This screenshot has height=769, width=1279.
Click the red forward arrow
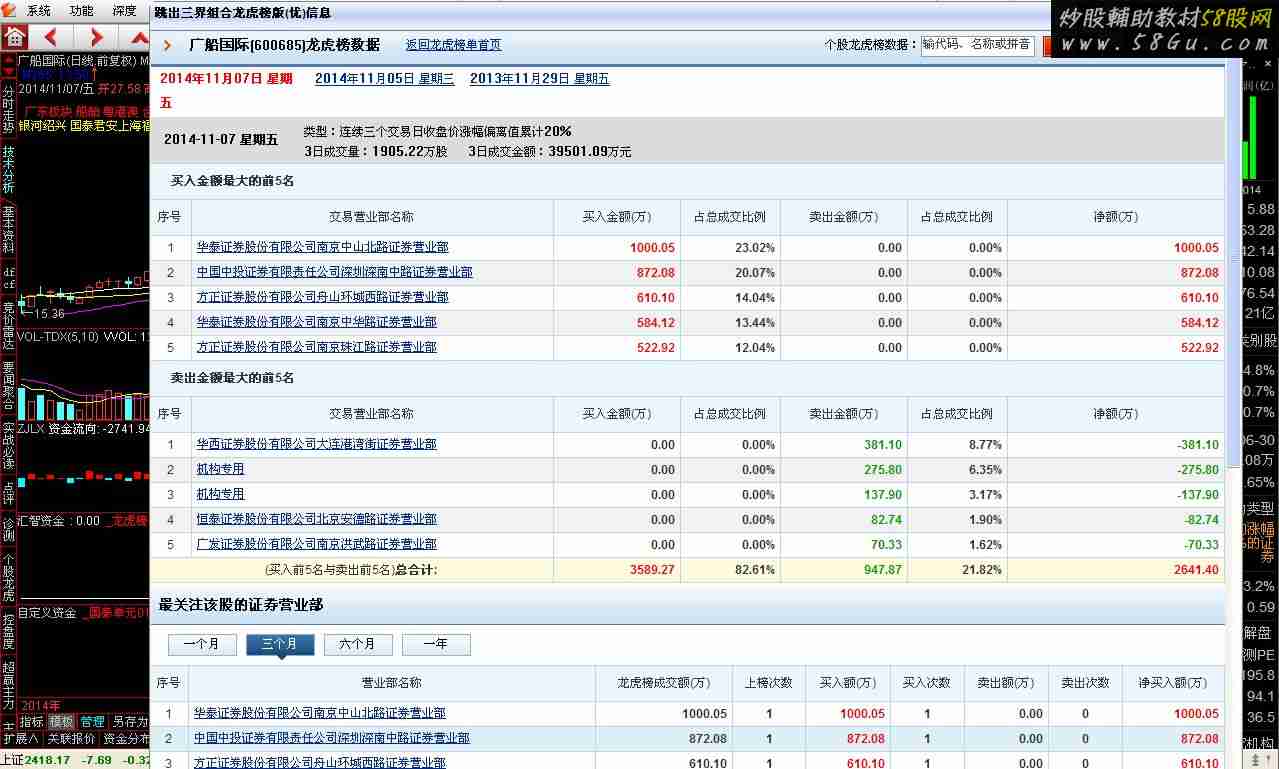pos(95,38)
